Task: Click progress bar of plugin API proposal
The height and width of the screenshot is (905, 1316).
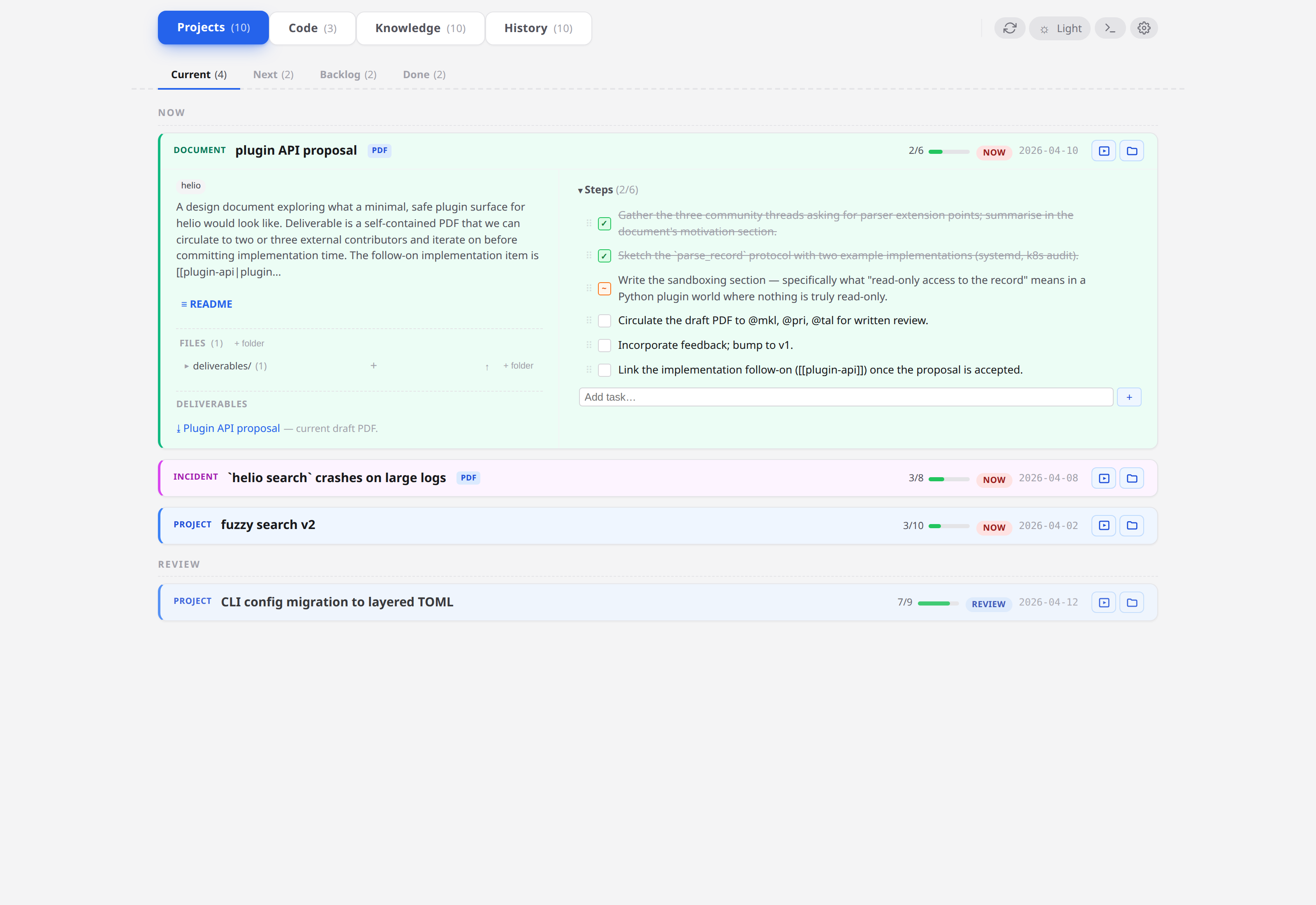Action: 948,151
